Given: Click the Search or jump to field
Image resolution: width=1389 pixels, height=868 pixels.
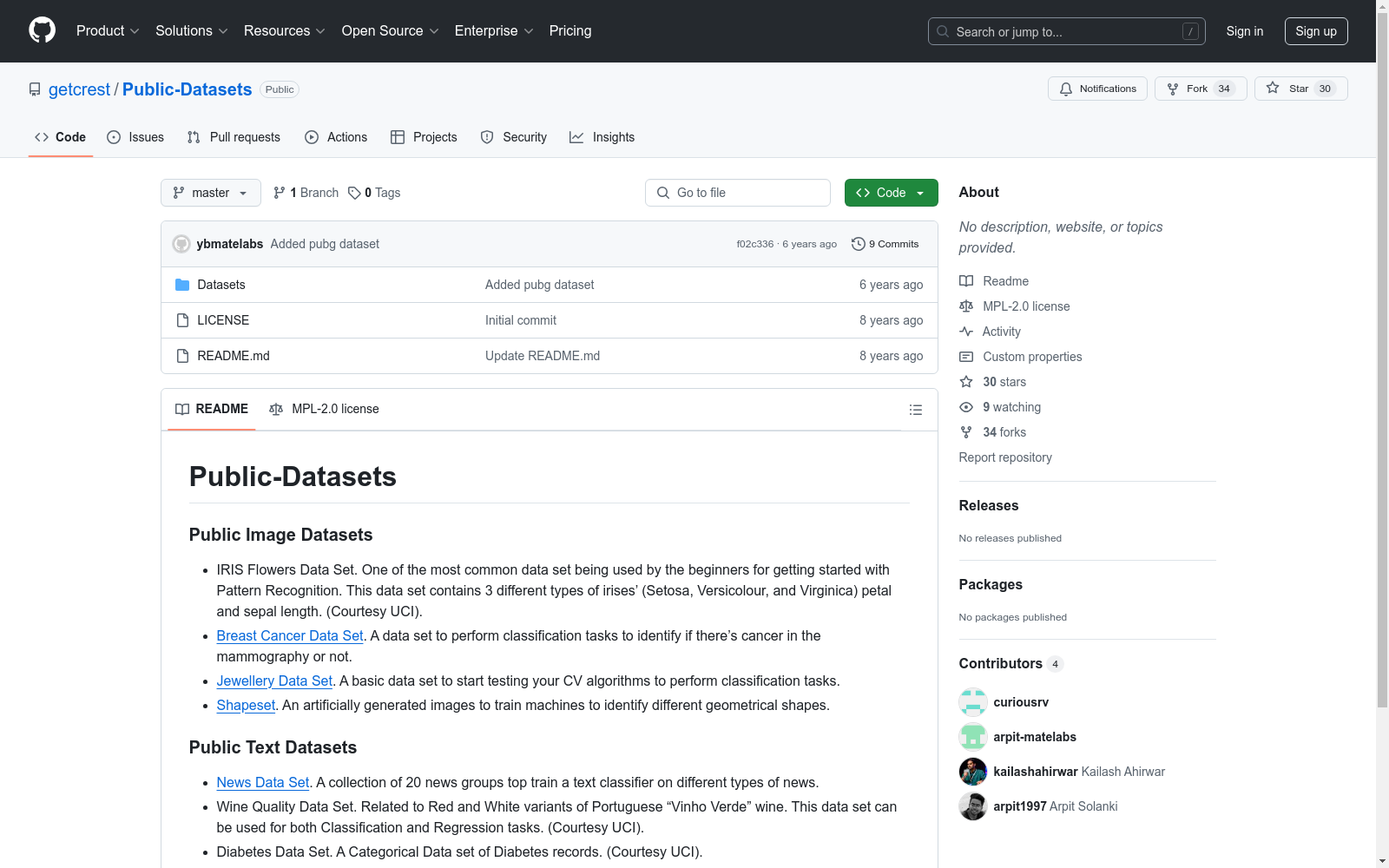Looking at the screenshot, I should pyautogui.click(x=1067, y=31).
